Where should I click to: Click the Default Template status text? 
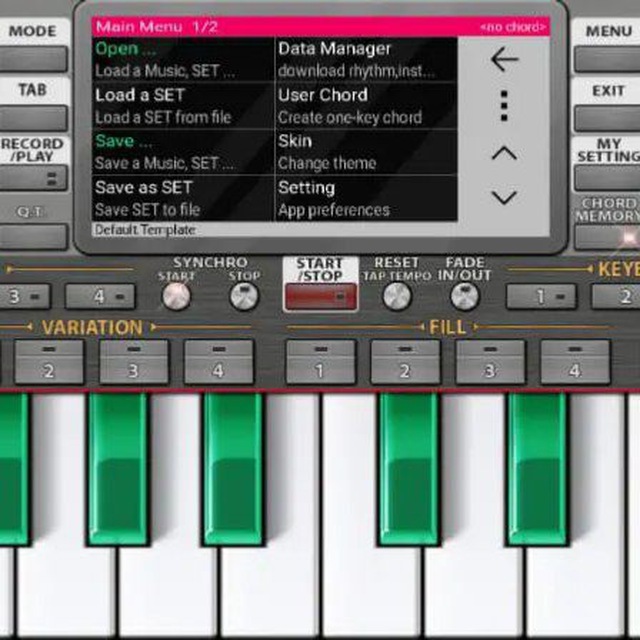145,230
